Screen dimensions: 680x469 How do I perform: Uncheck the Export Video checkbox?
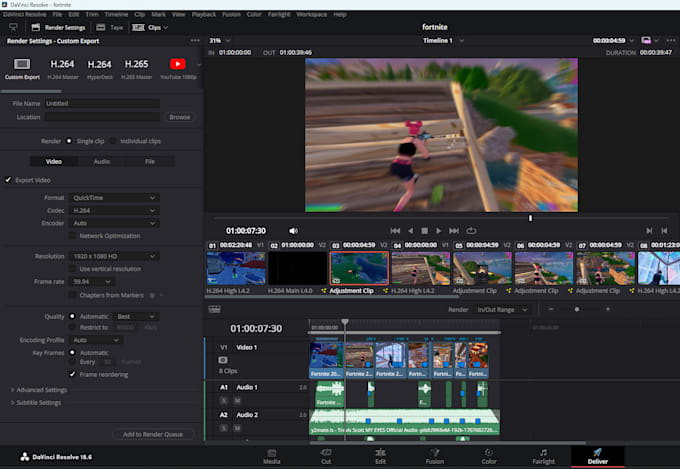click(8, 180)
